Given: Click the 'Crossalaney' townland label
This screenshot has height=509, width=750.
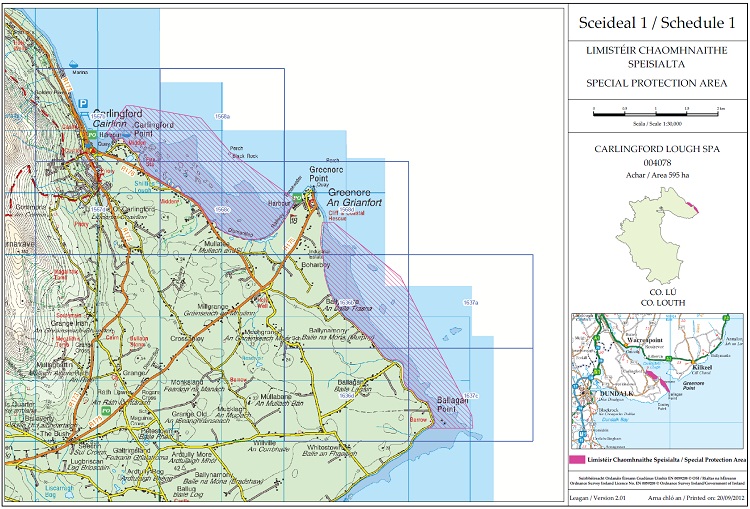Looking at the screenshot, I should 187,338.
